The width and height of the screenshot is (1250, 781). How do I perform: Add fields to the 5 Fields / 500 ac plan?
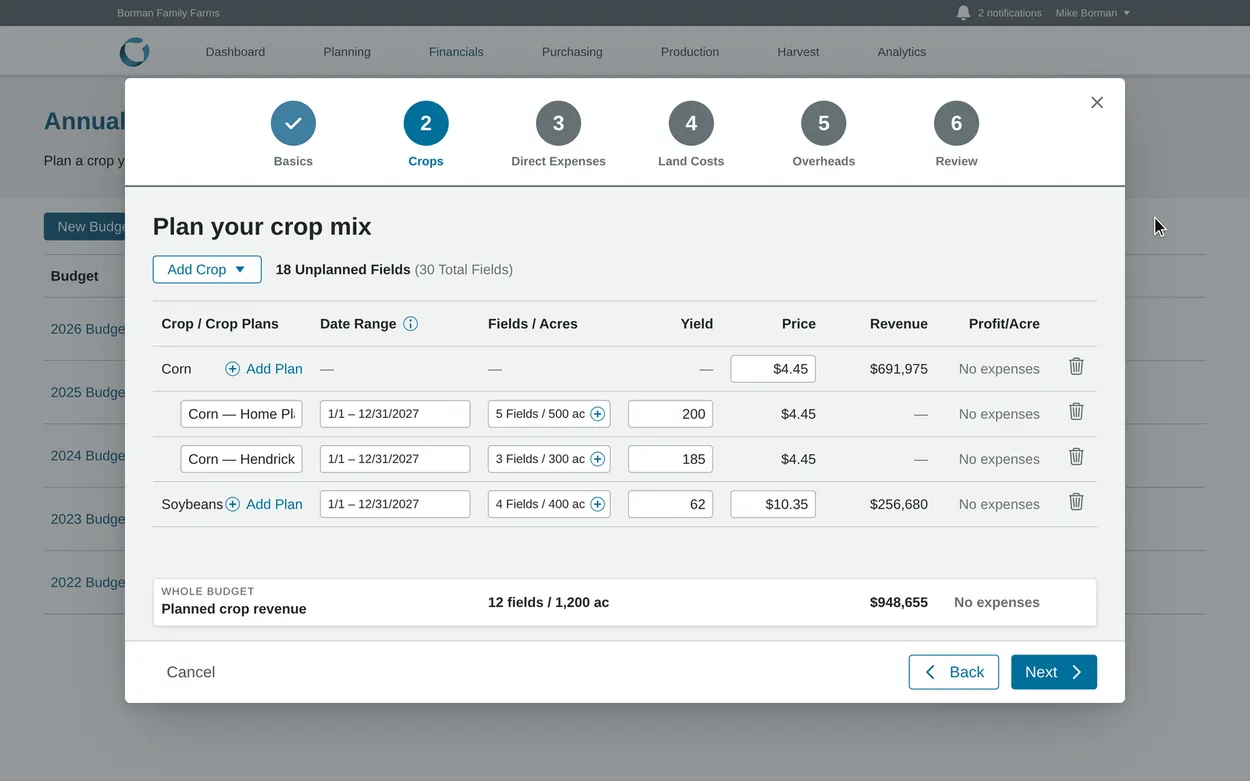(x=598, y=414)
